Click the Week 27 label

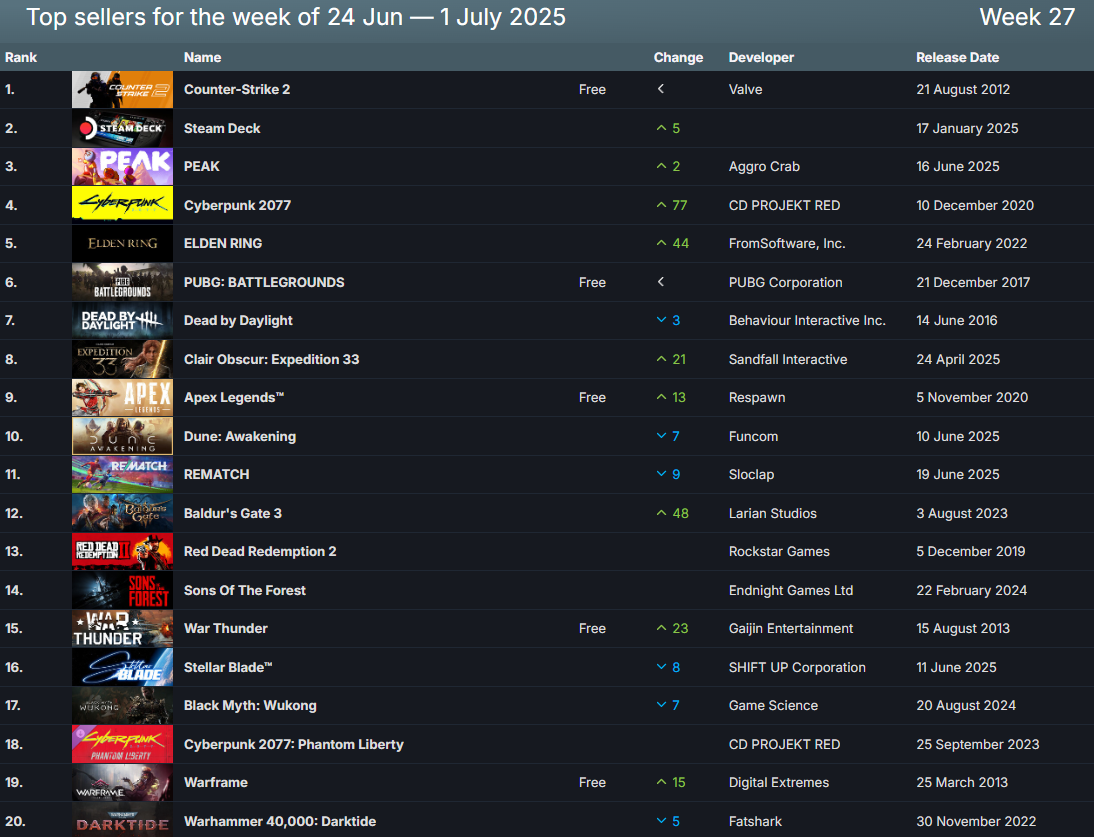[x=1027, y=17]
